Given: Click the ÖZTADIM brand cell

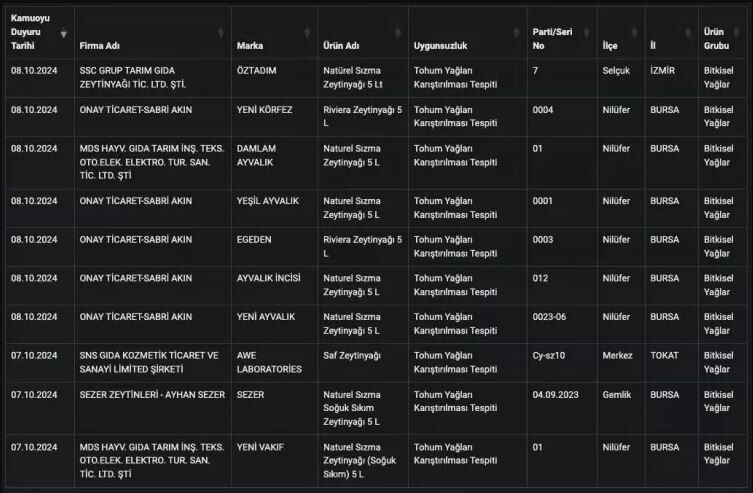Looking at the screenshot, I should [256, 71].
